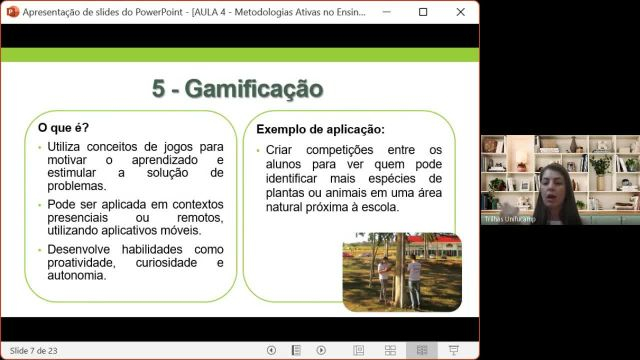Go to the previous slide using the status bar arrow
640x360 pixels.
click(271, 350)
